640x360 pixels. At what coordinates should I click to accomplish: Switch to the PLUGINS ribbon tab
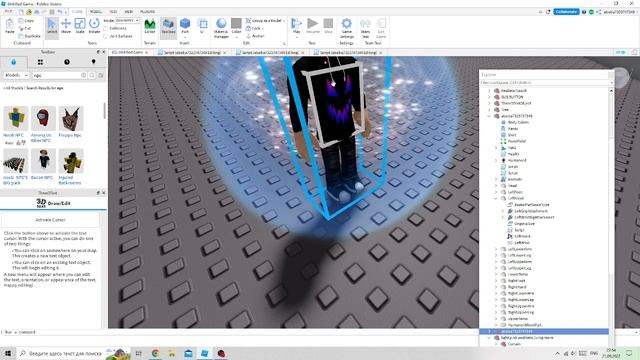(x=147, y=12)
